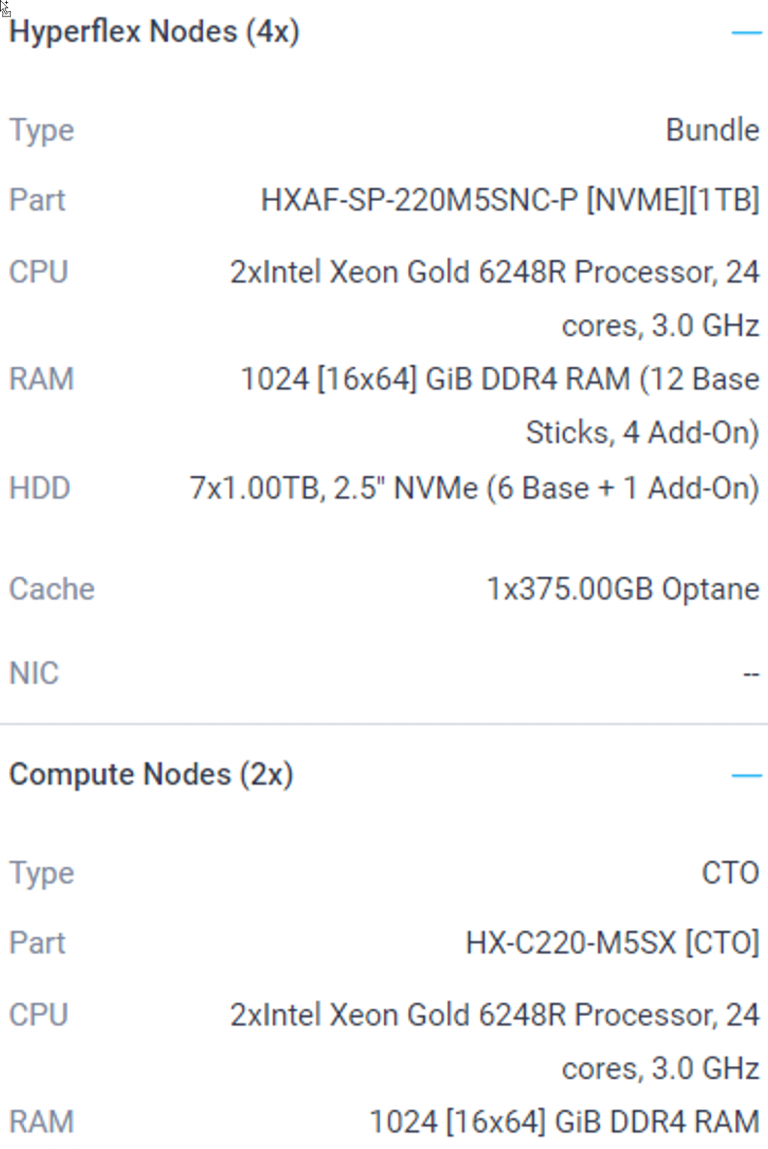Click the empty NIC value dashes
The width and height of the screenshot is (768, 1149).
coord(751,674)
